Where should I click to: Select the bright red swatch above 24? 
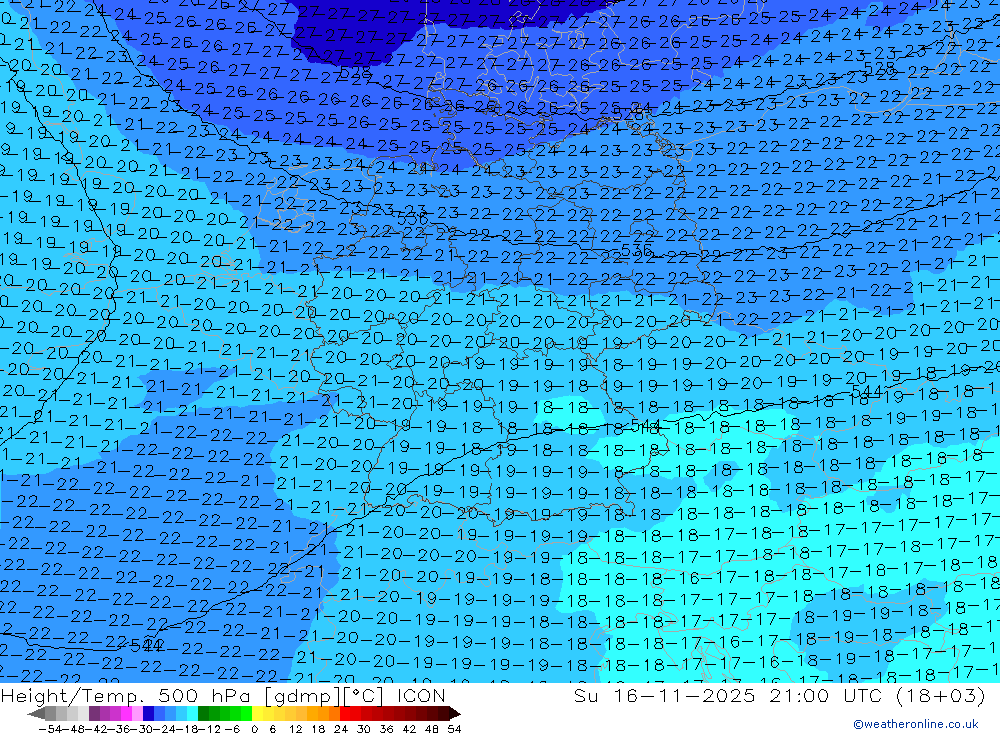(x=345, y=713)
